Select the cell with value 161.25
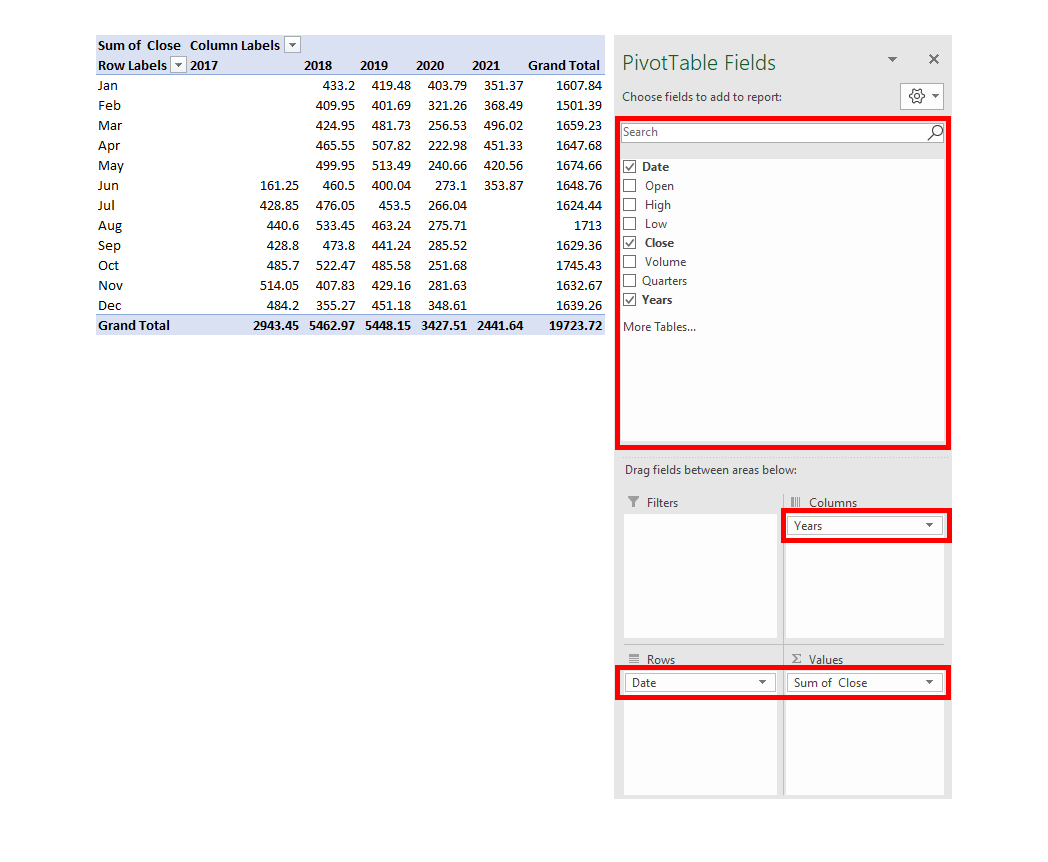The image size is (1048, 862). click(279, 186)
